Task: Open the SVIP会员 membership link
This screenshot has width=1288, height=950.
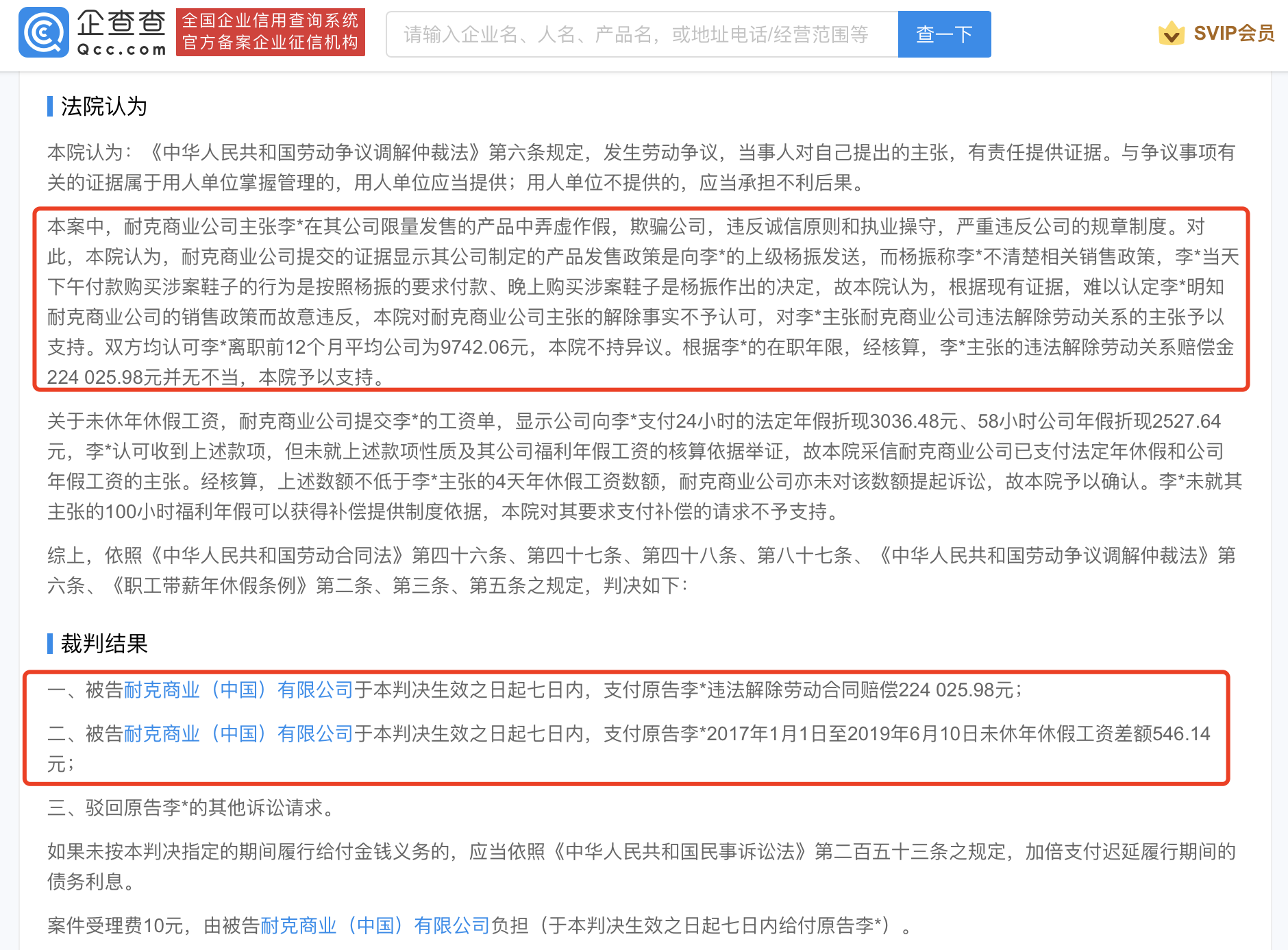Action: (1233, 33)
